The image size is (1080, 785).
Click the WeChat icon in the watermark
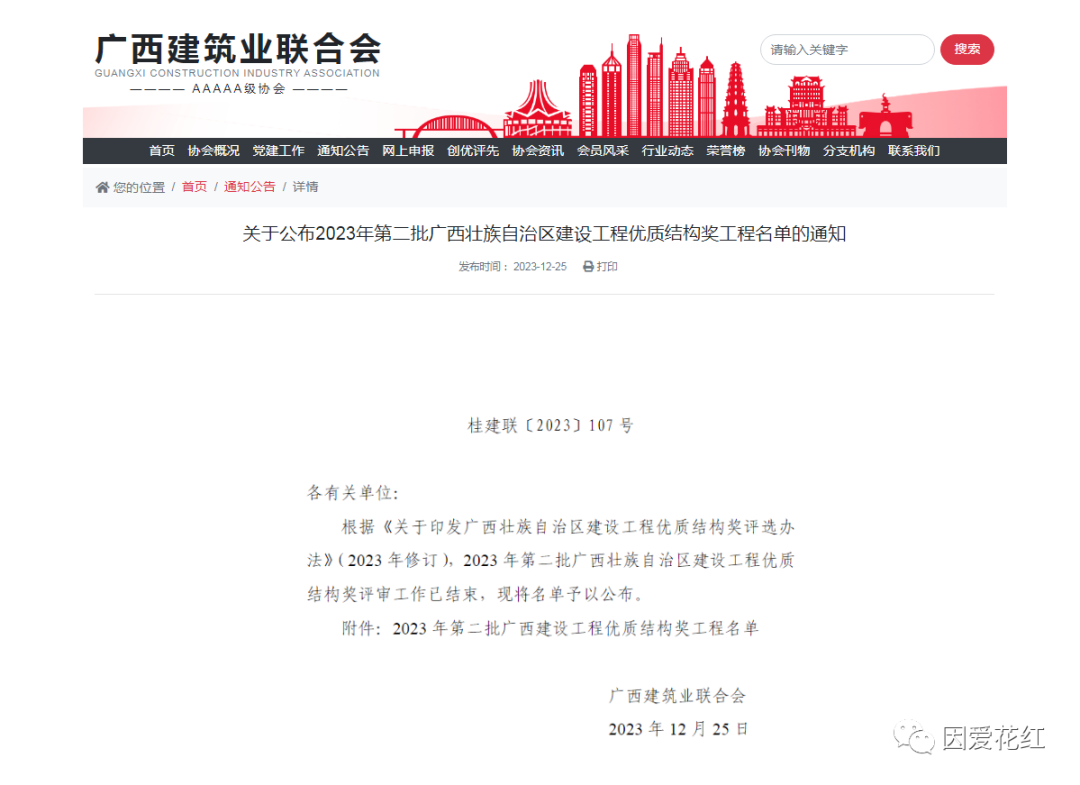(x=914, y=739)
